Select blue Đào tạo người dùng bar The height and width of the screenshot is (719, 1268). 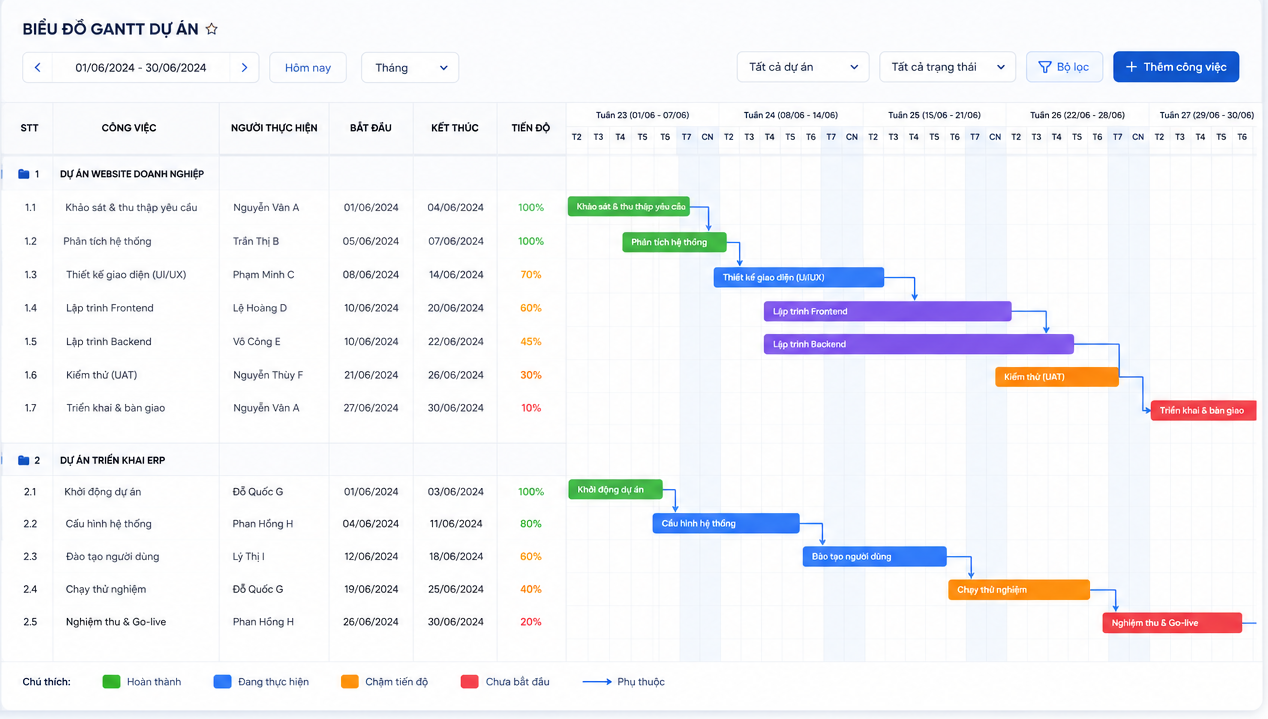tap(875, 556)
